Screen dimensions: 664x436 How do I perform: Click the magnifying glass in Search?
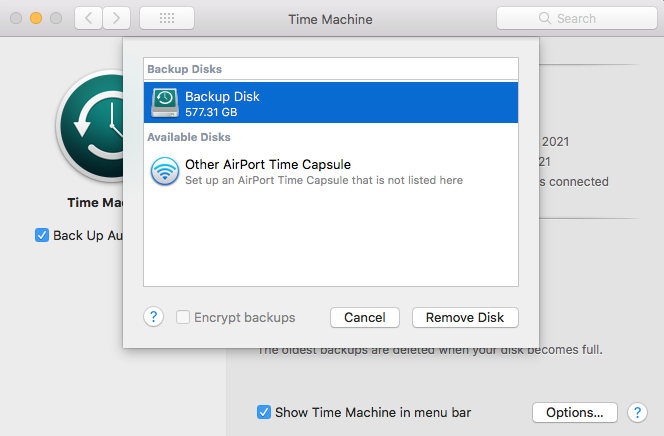(x=544, y=18)
